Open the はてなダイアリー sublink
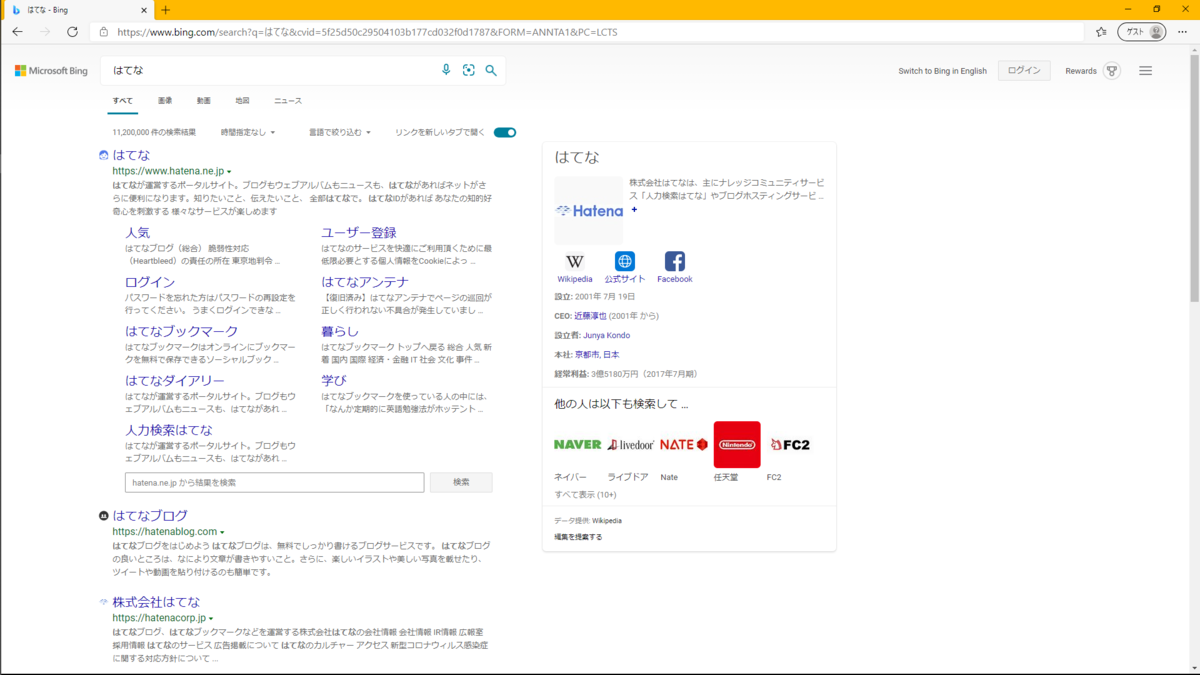This screenshot has height=675, width=1200. [175, 380]
